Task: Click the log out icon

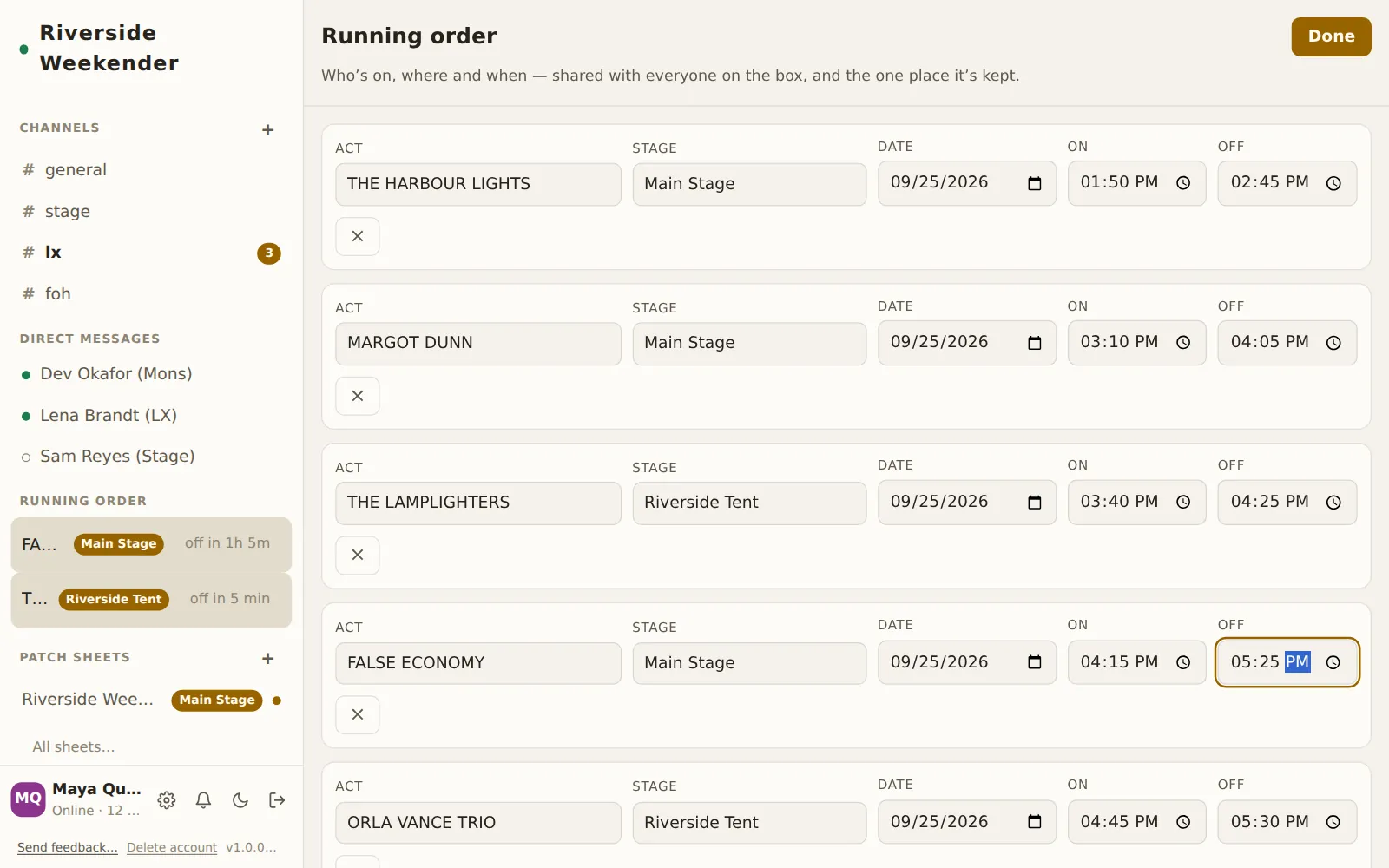Action: pyautogui.click(x=277, y=800)
